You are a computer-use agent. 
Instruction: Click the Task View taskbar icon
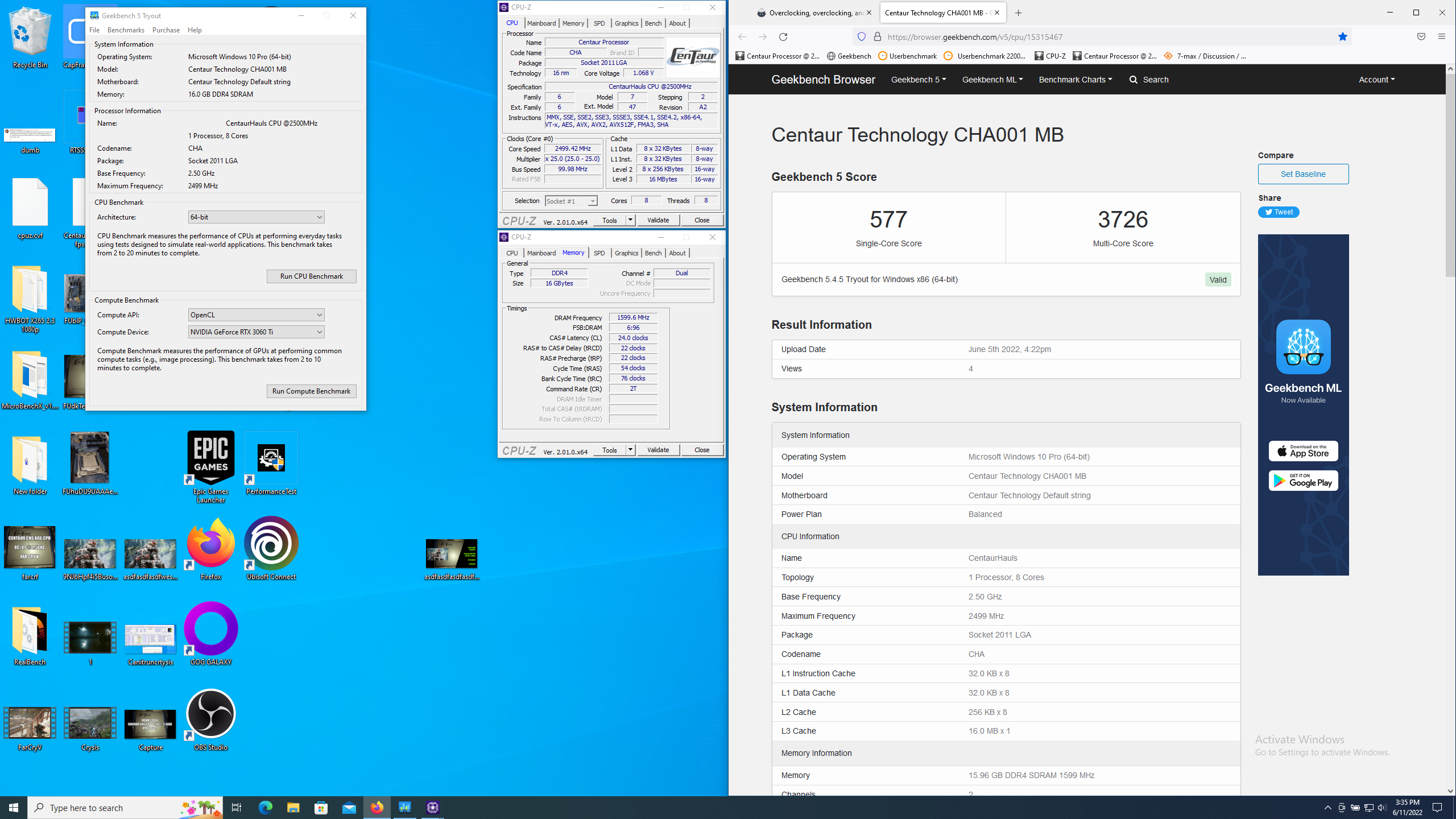(x=237, y=807)
